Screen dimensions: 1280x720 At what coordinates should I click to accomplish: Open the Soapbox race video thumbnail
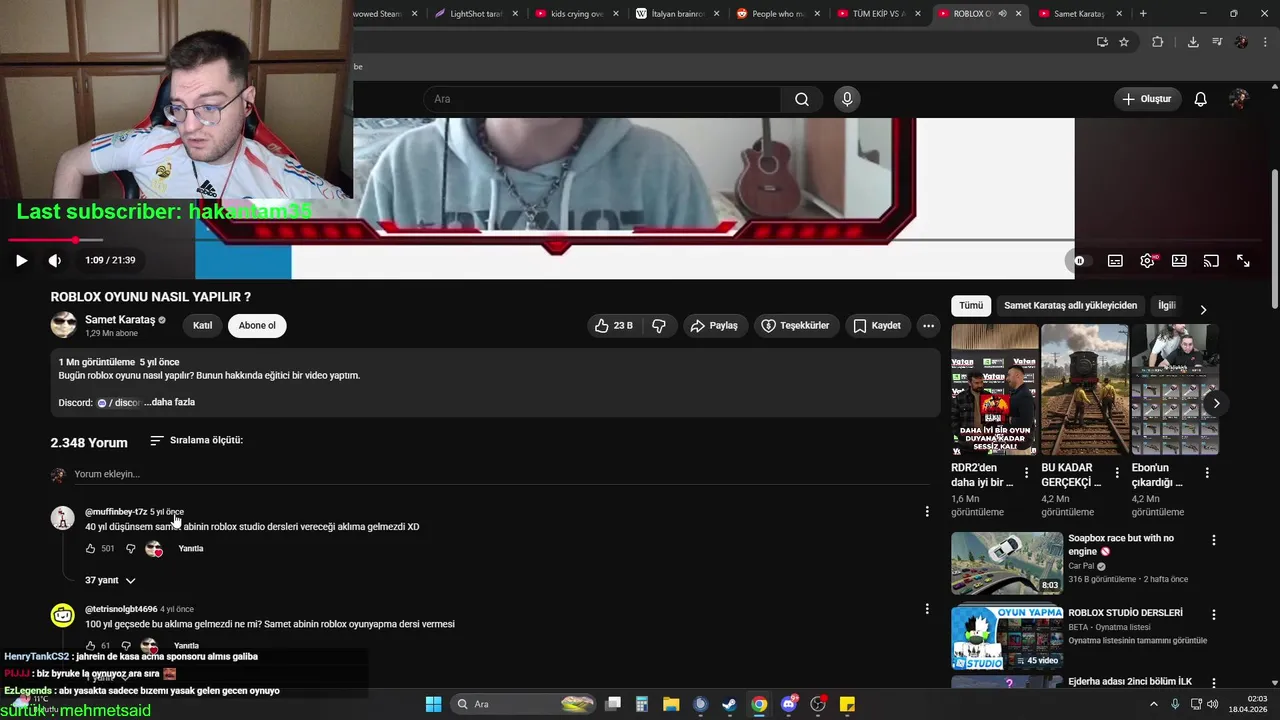(1006, 563)
